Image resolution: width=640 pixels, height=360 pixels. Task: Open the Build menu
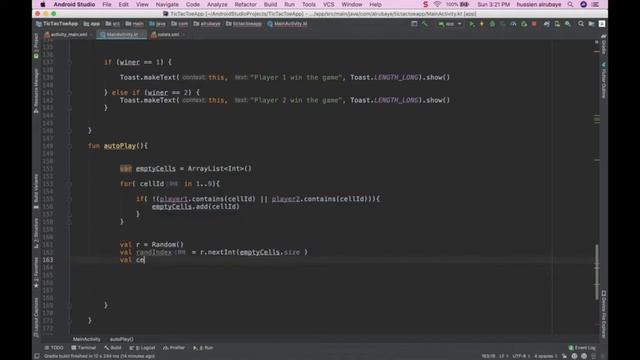tap(270, 4)
